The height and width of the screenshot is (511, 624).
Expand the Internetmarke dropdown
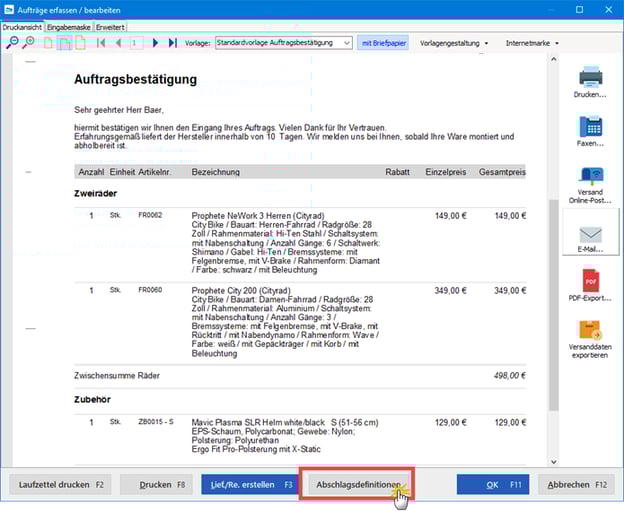[x=531, y=43]
